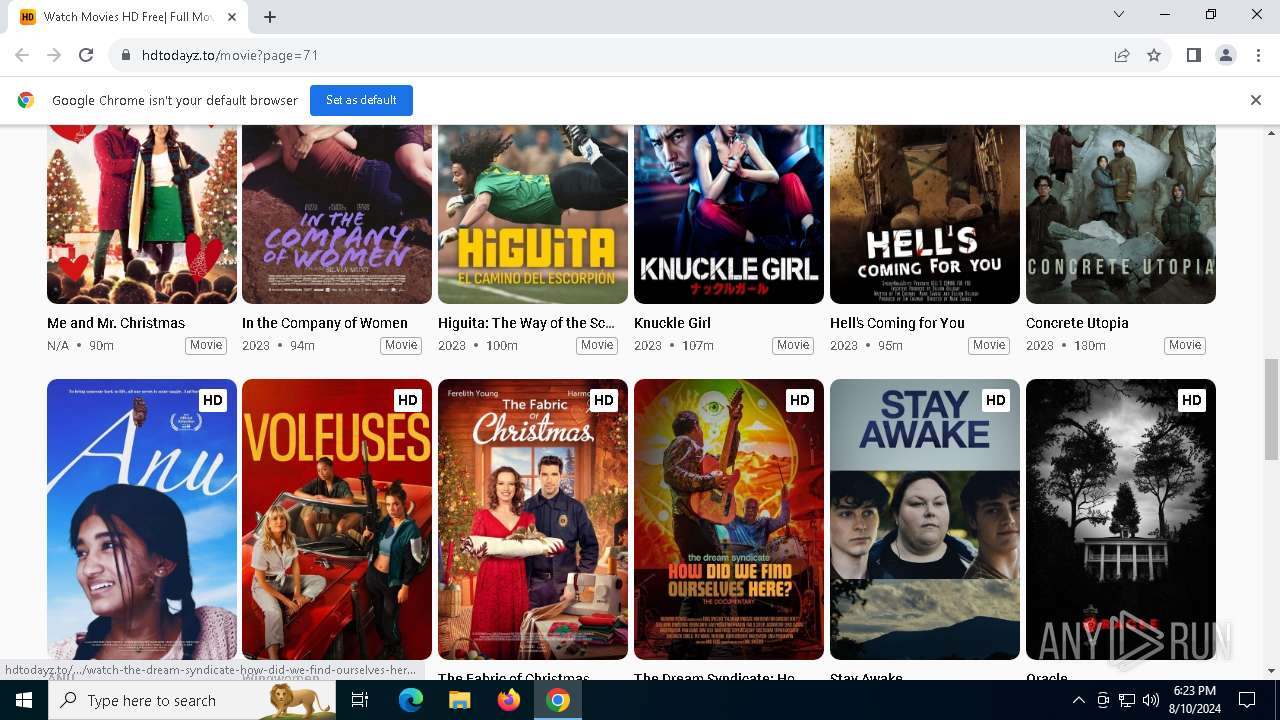Screen dimensions: 1280x720
Task: Open the Concrete Utopia poster
Action: [1121, 214]
